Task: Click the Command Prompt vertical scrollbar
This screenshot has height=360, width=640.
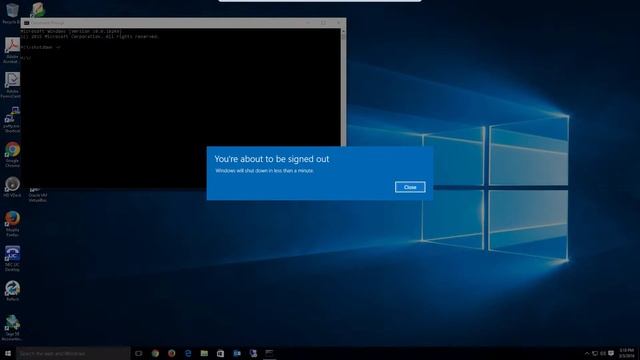Action: coord(343,87)
